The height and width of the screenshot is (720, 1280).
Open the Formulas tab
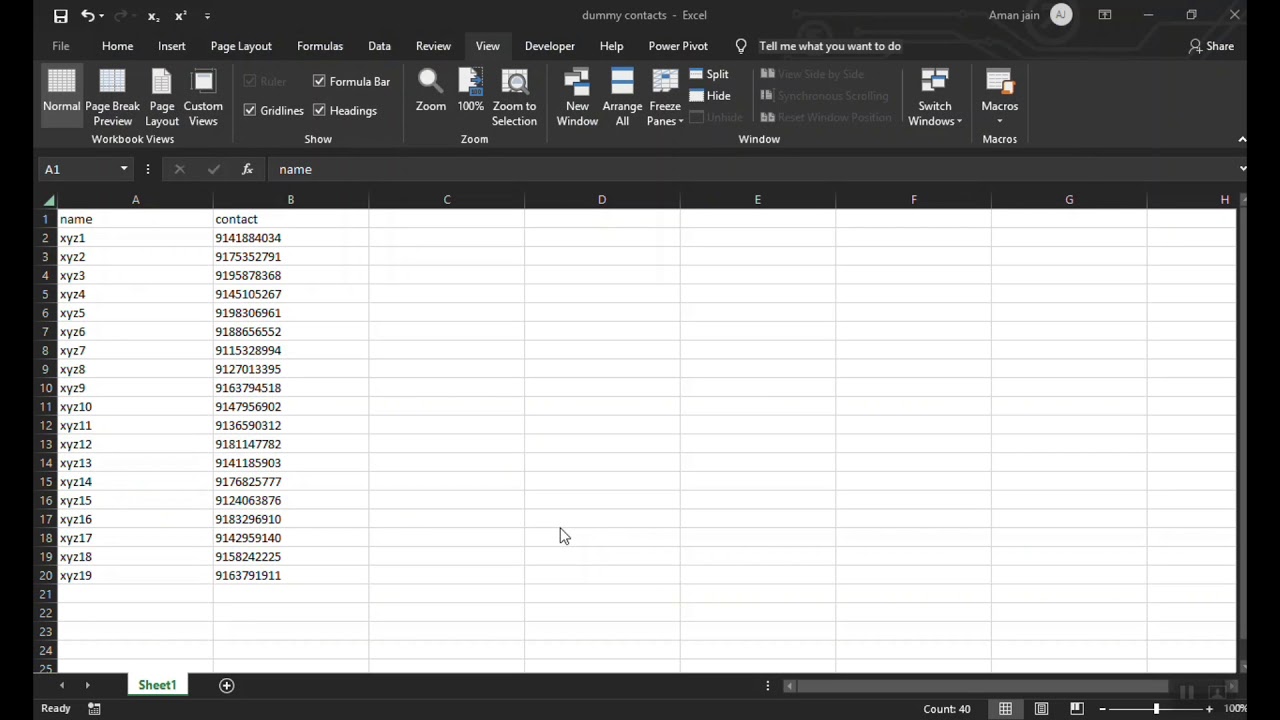click(320, 46)
